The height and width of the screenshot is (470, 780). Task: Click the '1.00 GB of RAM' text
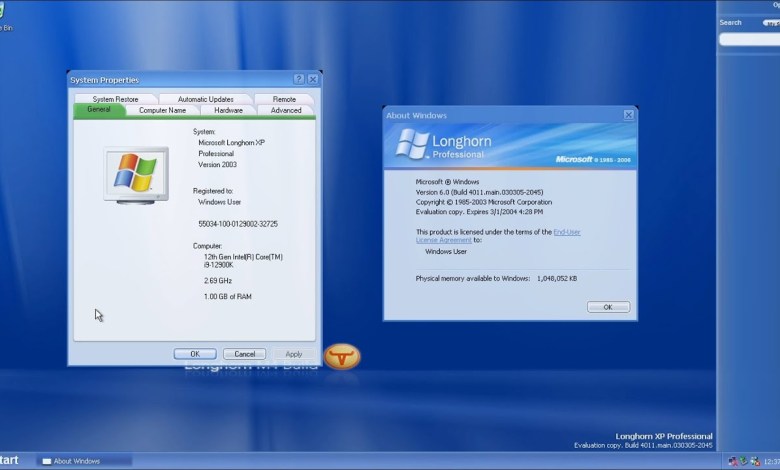coord(228,296)
